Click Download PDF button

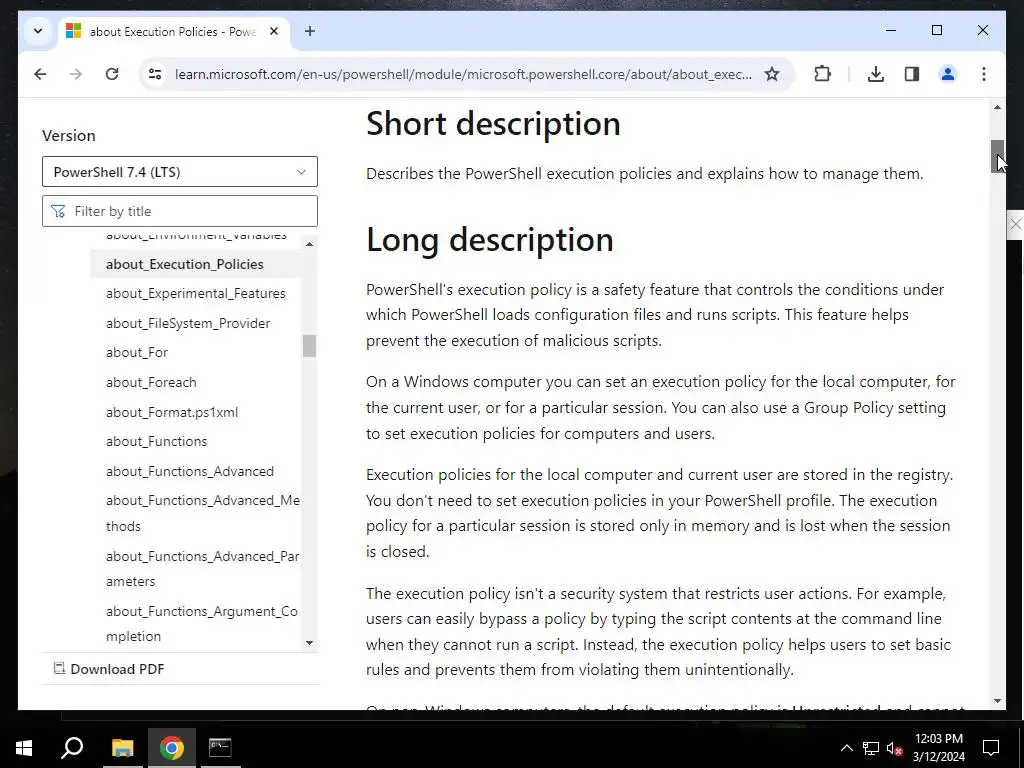coord(109,669)
